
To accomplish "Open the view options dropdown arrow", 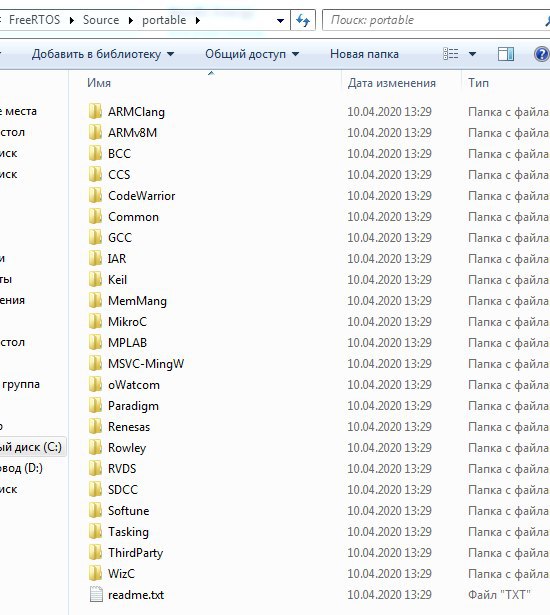I will tap(472, 54).
